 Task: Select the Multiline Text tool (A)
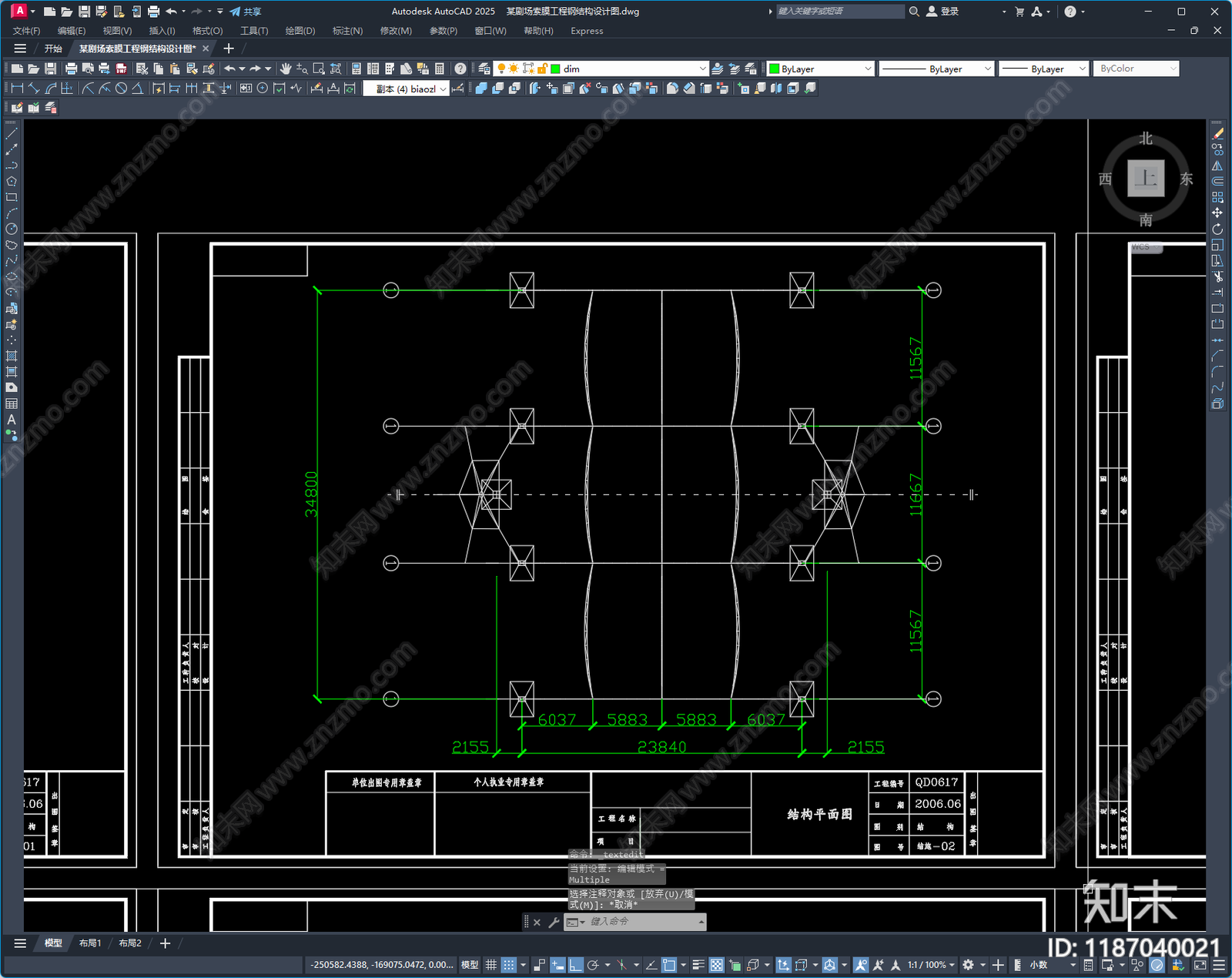point(12,420)
